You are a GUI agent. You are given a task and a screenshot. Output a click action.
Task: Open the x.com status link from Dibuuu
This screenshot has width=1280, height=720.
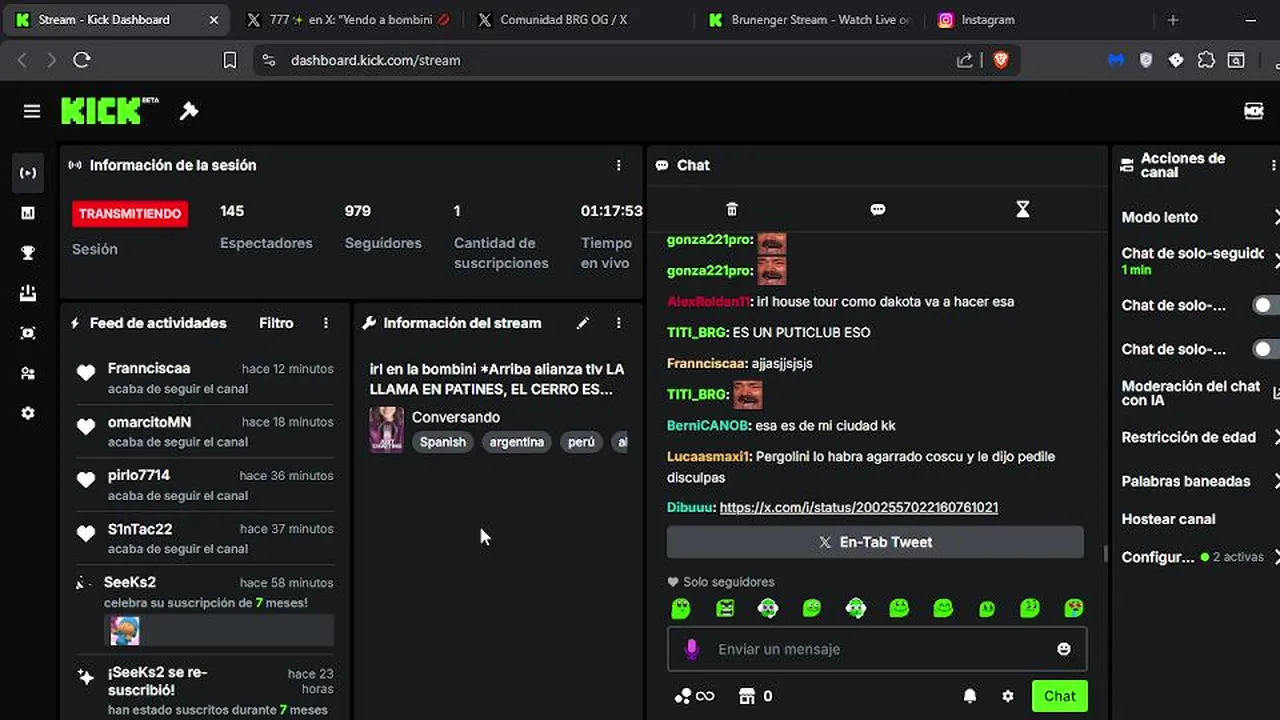click(859, 507)
